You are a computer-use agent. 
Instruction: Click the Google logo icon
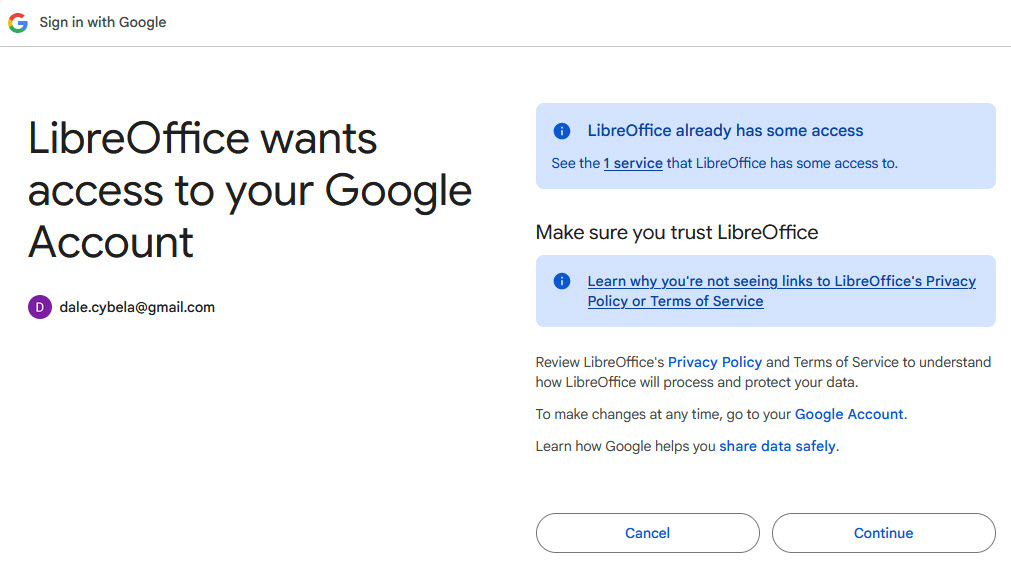[18, 22]
